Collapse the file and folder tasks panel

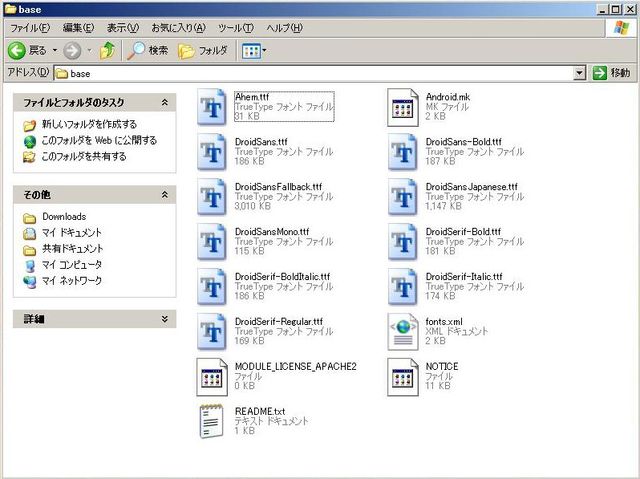tap(165, 102)
